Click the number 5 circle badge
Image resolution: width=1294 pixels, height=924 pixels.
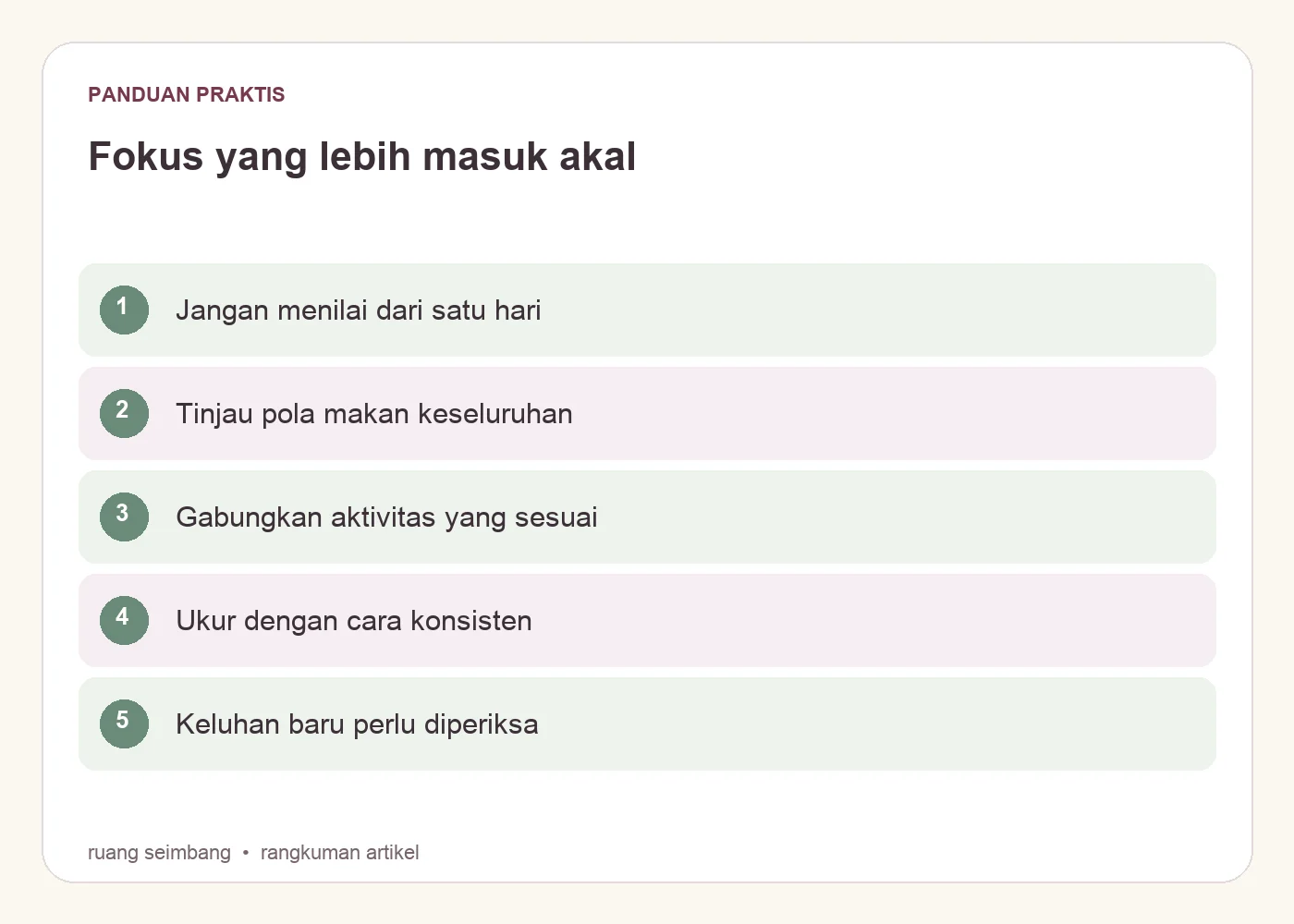124,723
